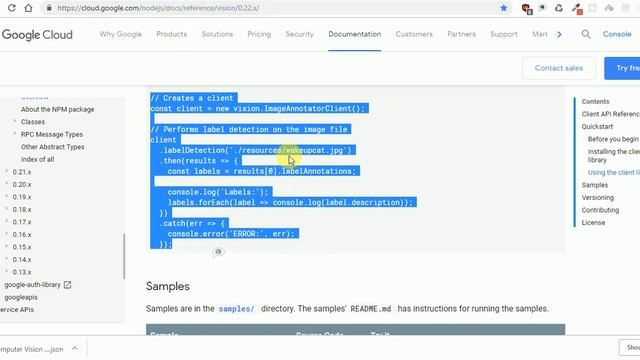This screenshot has height=360, width=640.
Task: Click the blue Try free button
Action: tap(622, 68)
